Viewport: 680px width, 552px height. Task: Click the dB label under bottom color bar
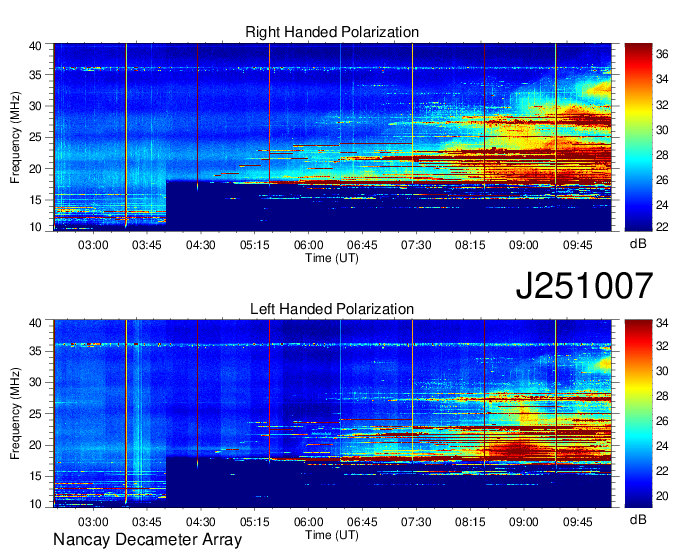pyautogui.click(x=638, y=521)
